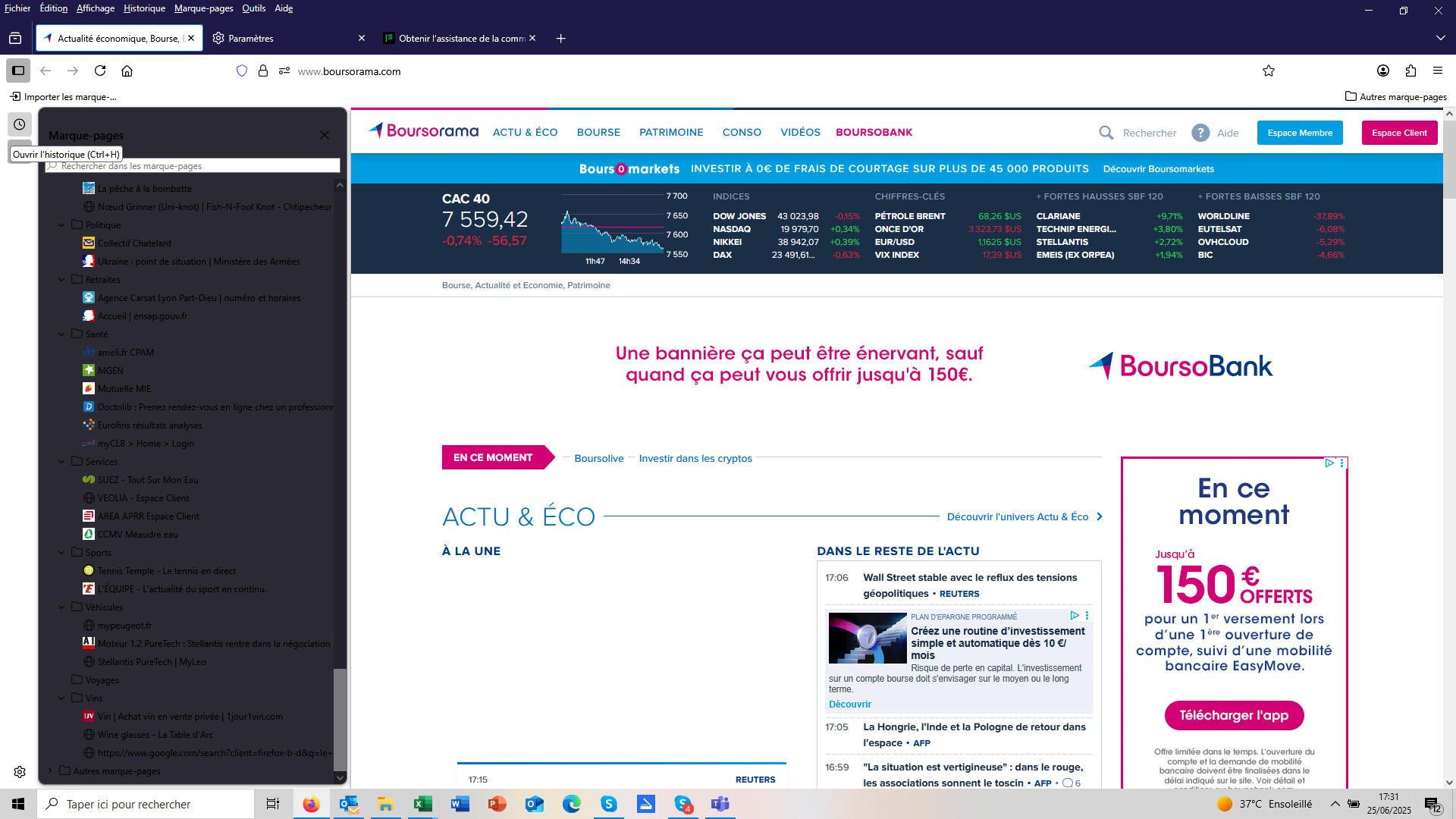1456x819 pixels.
Task: Open Investir dans les cryptos link
Action: [695, 458]
